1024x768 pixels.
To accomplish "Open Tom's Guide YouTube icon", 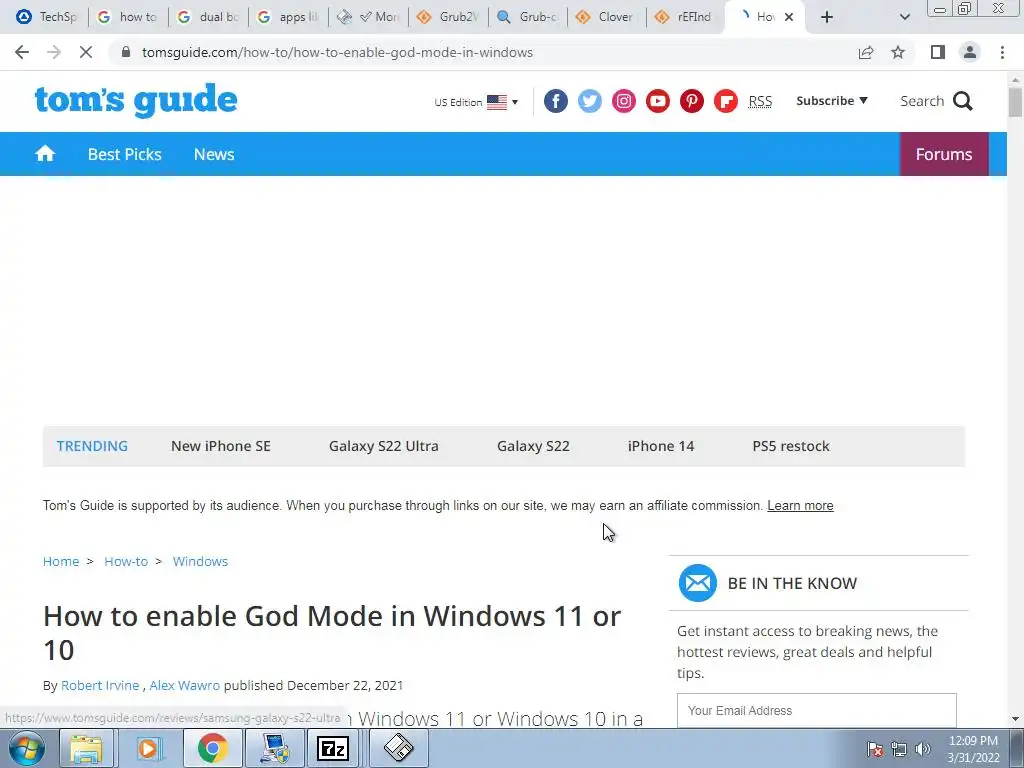I will click(x=658, y=101).
